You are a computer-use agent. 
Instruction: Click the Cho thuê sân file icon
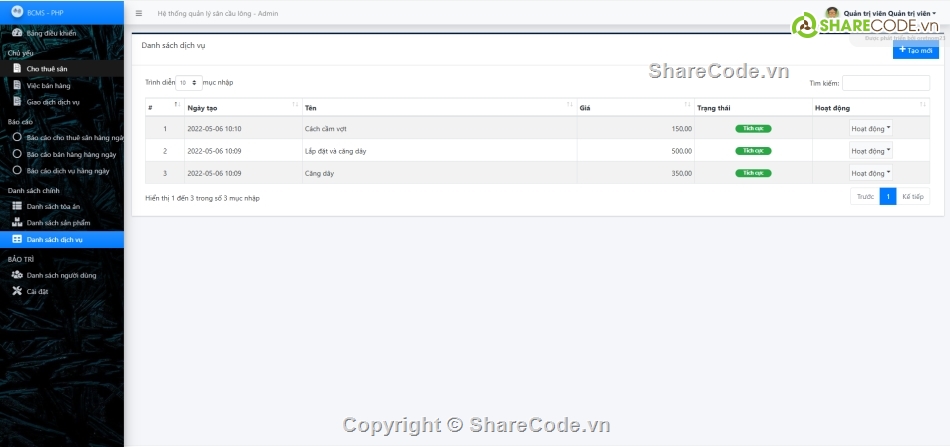coord(17,69)
